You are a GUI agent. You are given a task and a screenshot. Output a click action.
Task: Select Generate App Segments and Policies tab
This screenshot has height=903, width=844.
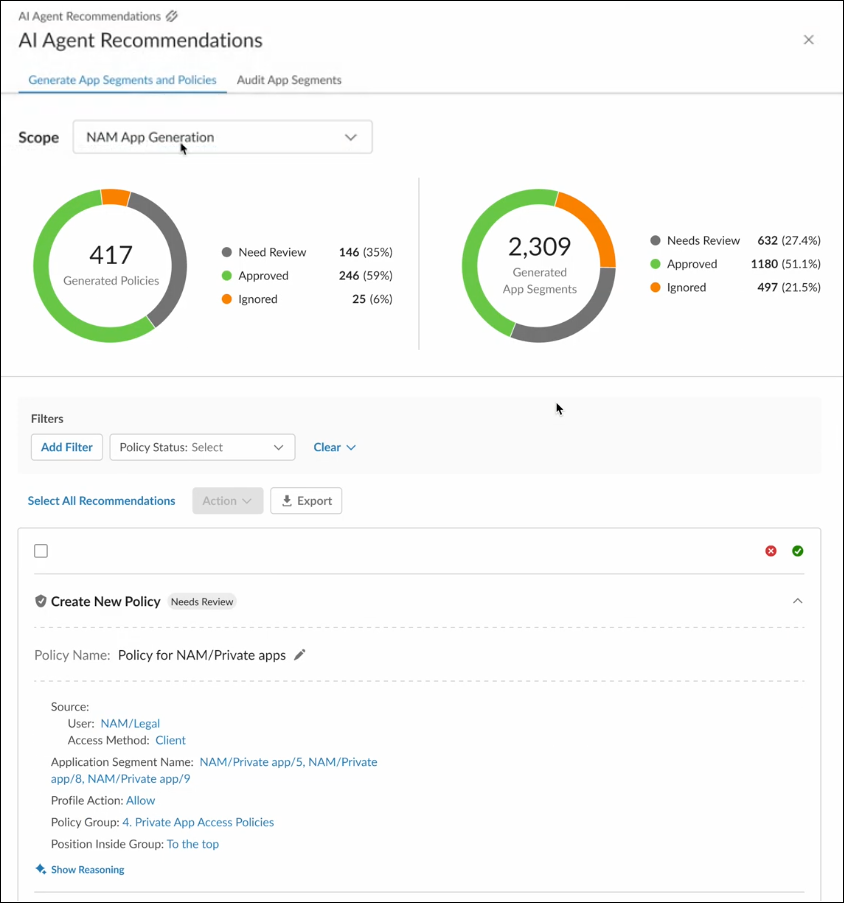(x=123, y=80)
